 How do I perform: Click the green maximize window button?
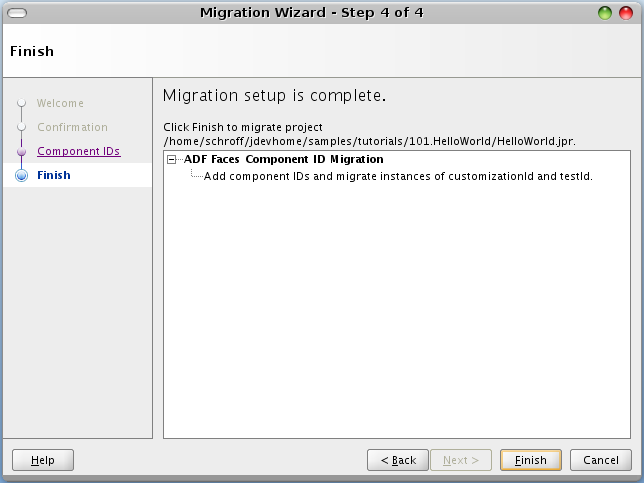(x=605, y=13)
